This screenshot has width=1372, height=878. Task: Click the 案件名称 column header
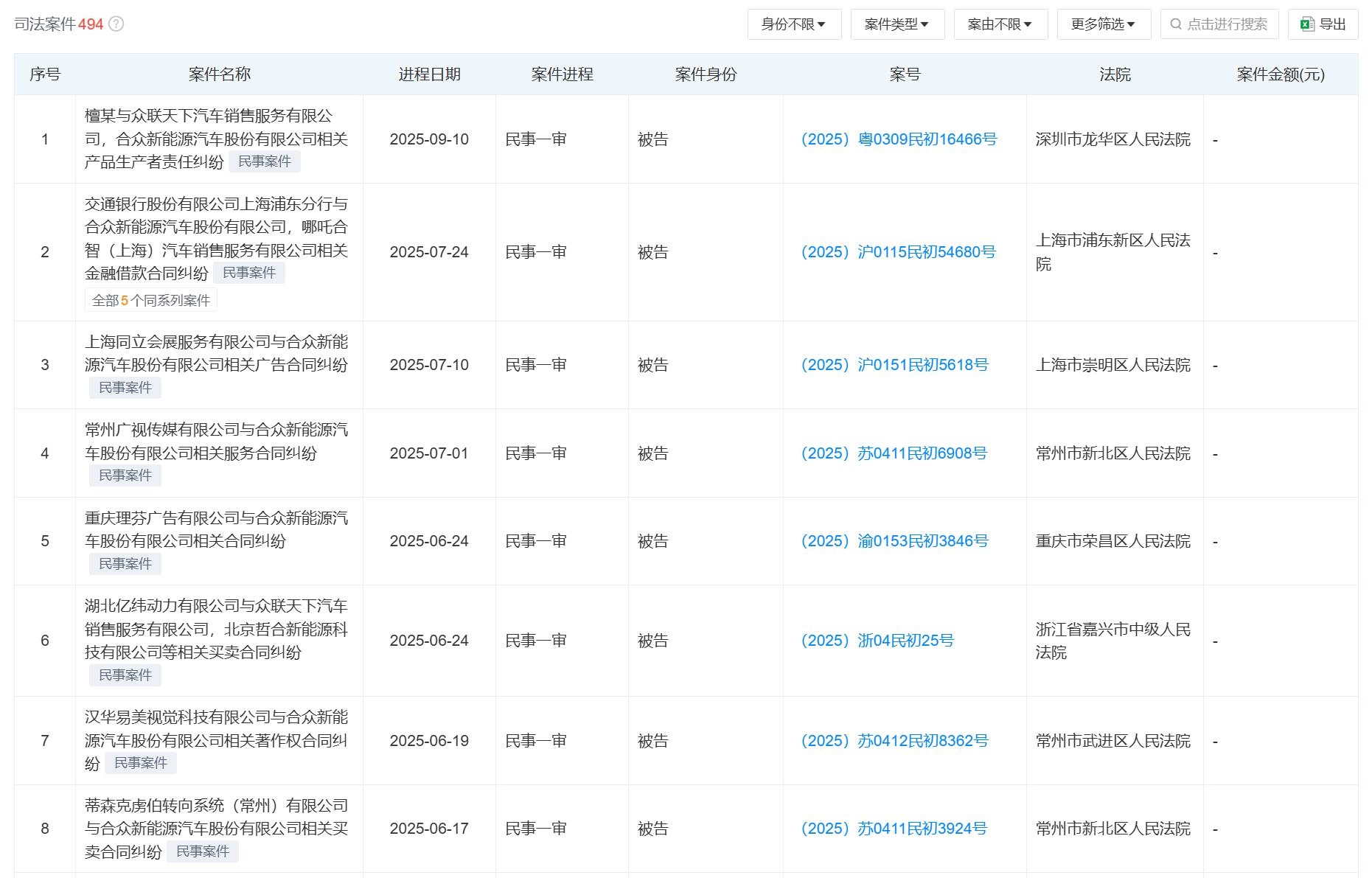[220, 74]
